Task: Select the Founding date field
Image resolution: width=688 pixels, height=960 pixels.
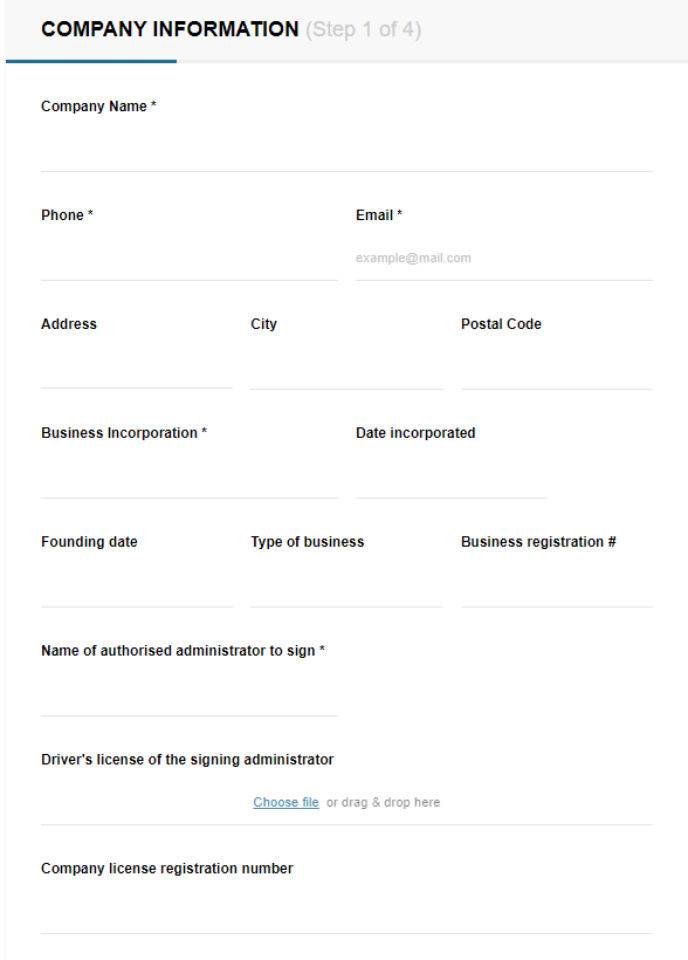Action: click(137, 586)
